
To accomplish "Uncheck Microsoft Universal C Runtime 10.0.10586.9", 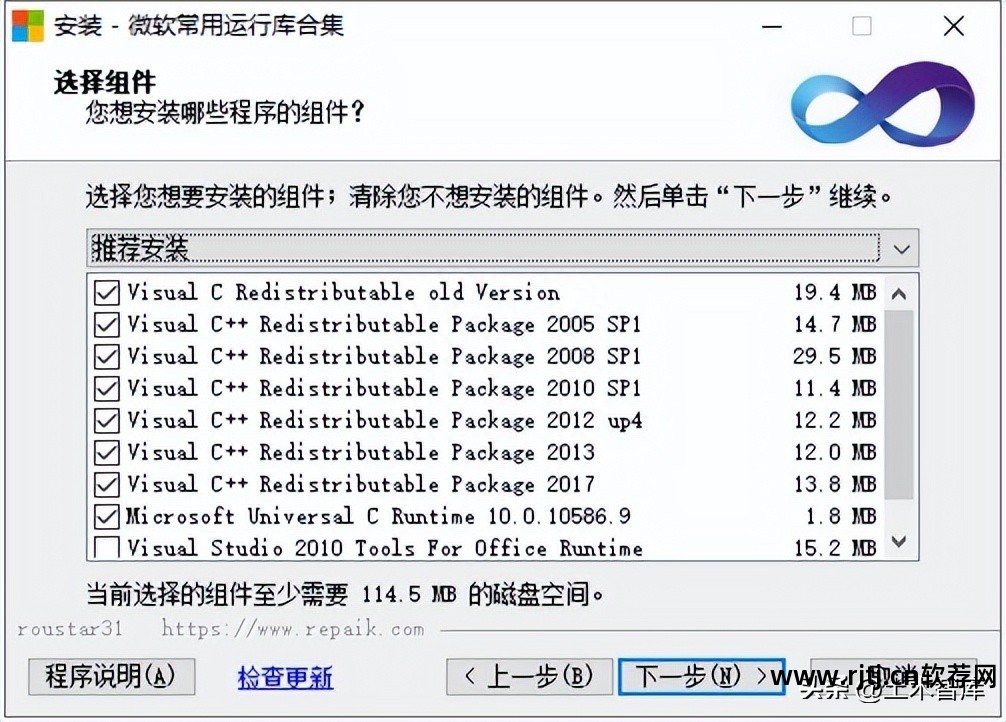I will tap(107, 517).
